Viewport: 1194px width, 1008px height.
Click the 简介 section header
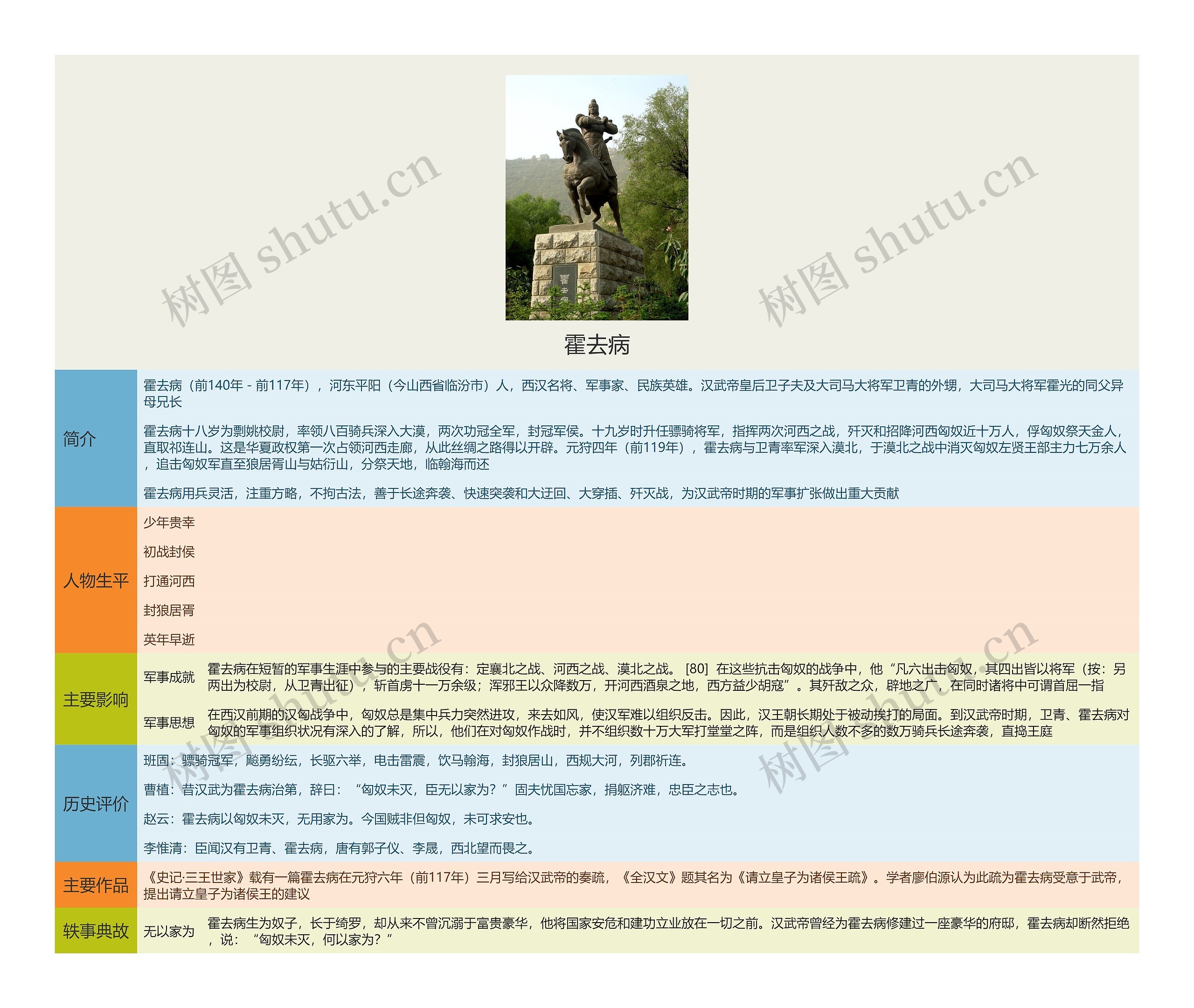click(80, 439)
